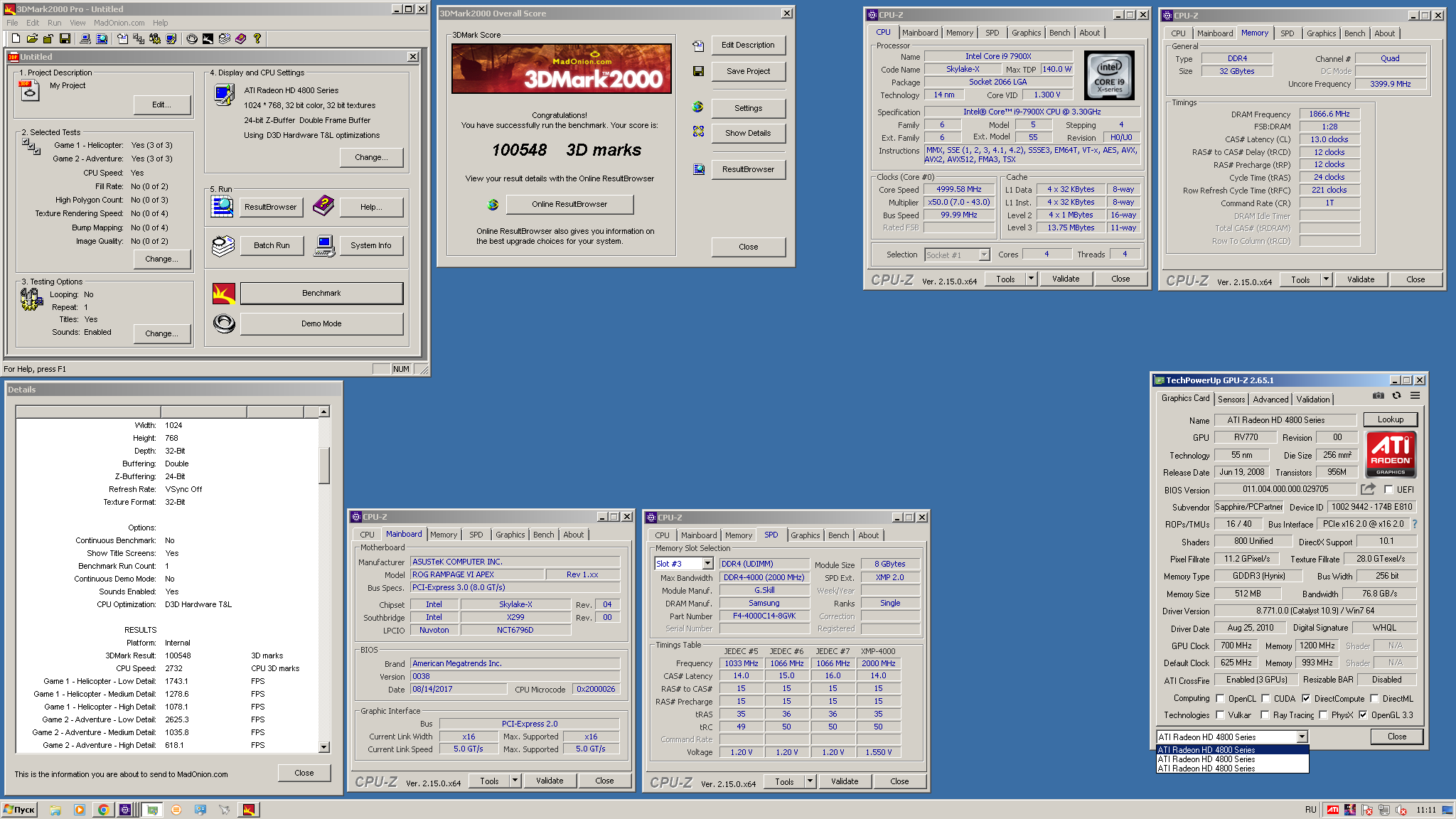Open Windows Explorer folder from taskbar
The image size is (1456, 819).
coord(55,810)
